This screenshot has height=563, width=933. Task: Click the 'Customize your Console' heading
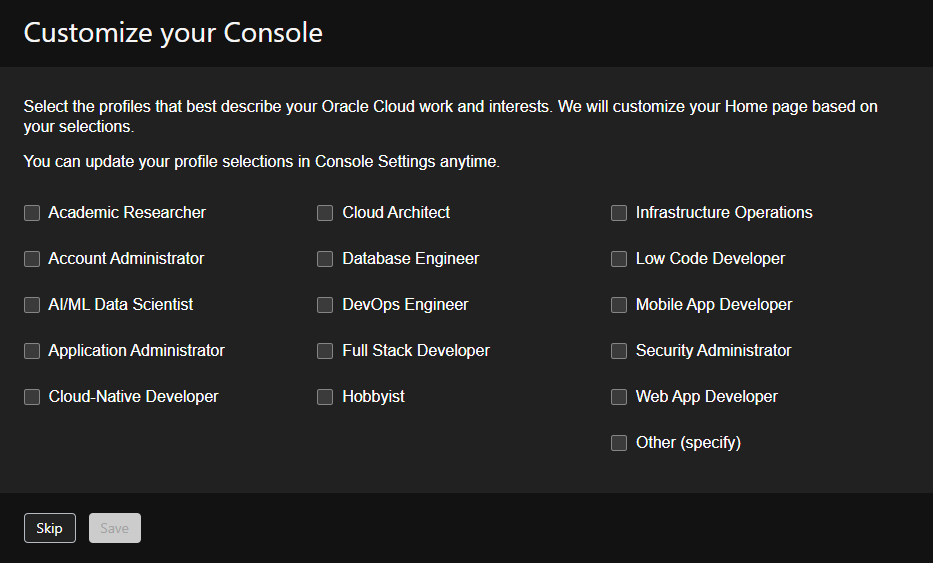(173, 33)
